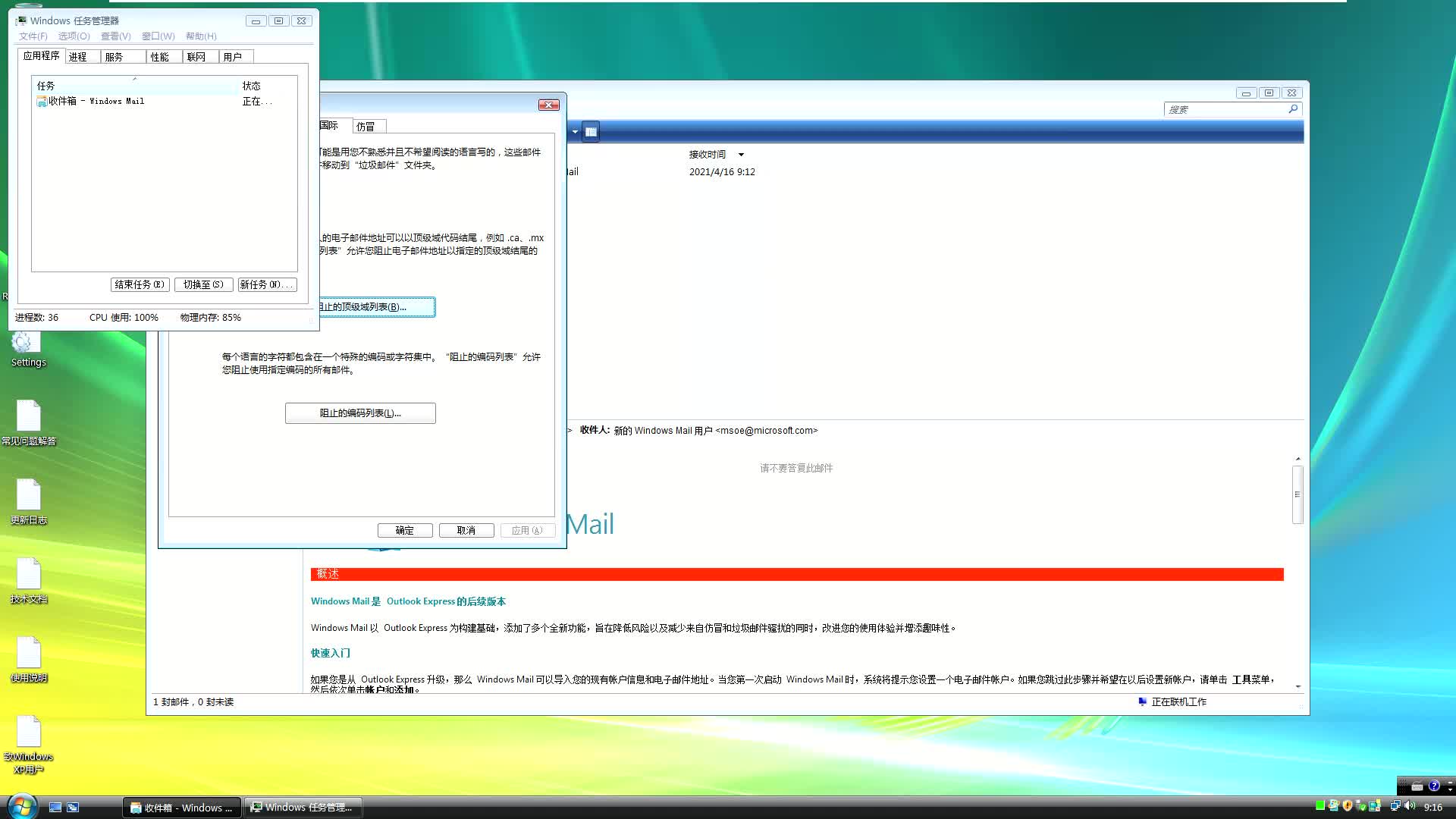
Task: Select 应用程序 tab in Task Manager
Action: click(x=41, y=55)
